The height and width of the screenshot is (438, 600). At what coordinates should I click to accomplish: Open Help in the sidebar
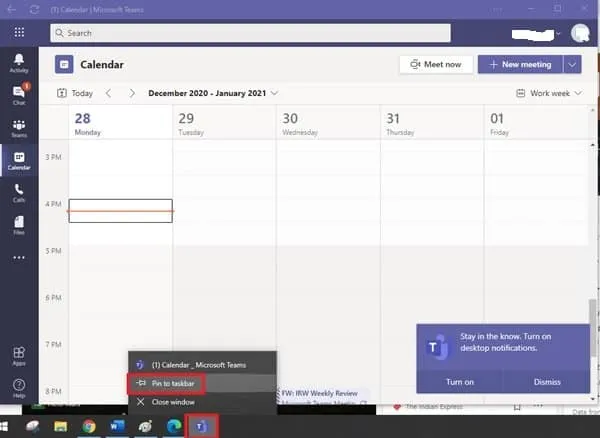point(18,388)
